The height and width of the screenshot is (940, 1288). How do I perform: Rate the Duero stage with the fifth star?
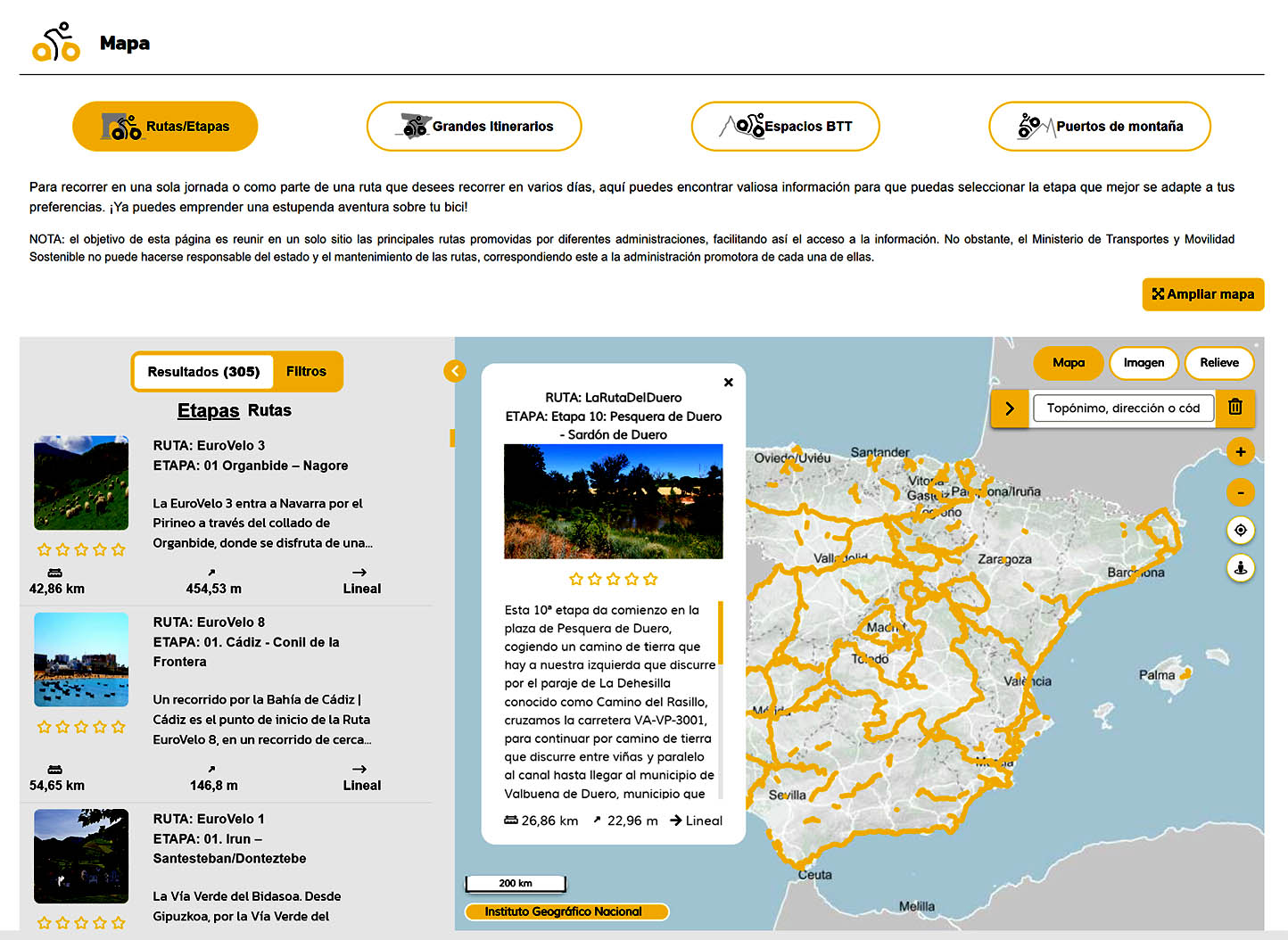(650, 580)
